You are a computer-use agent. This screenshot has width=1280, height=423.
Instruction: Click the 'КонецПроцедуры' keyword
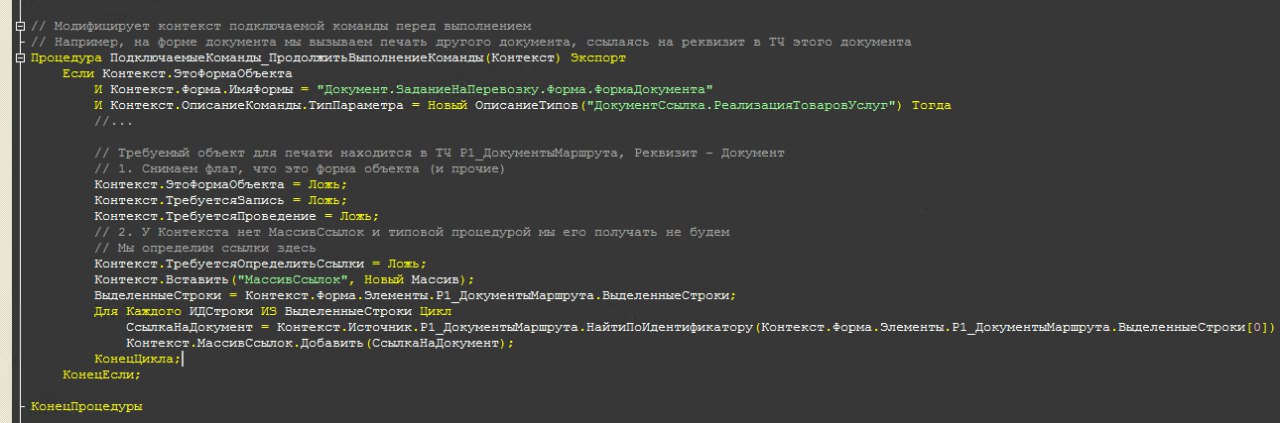86,408
